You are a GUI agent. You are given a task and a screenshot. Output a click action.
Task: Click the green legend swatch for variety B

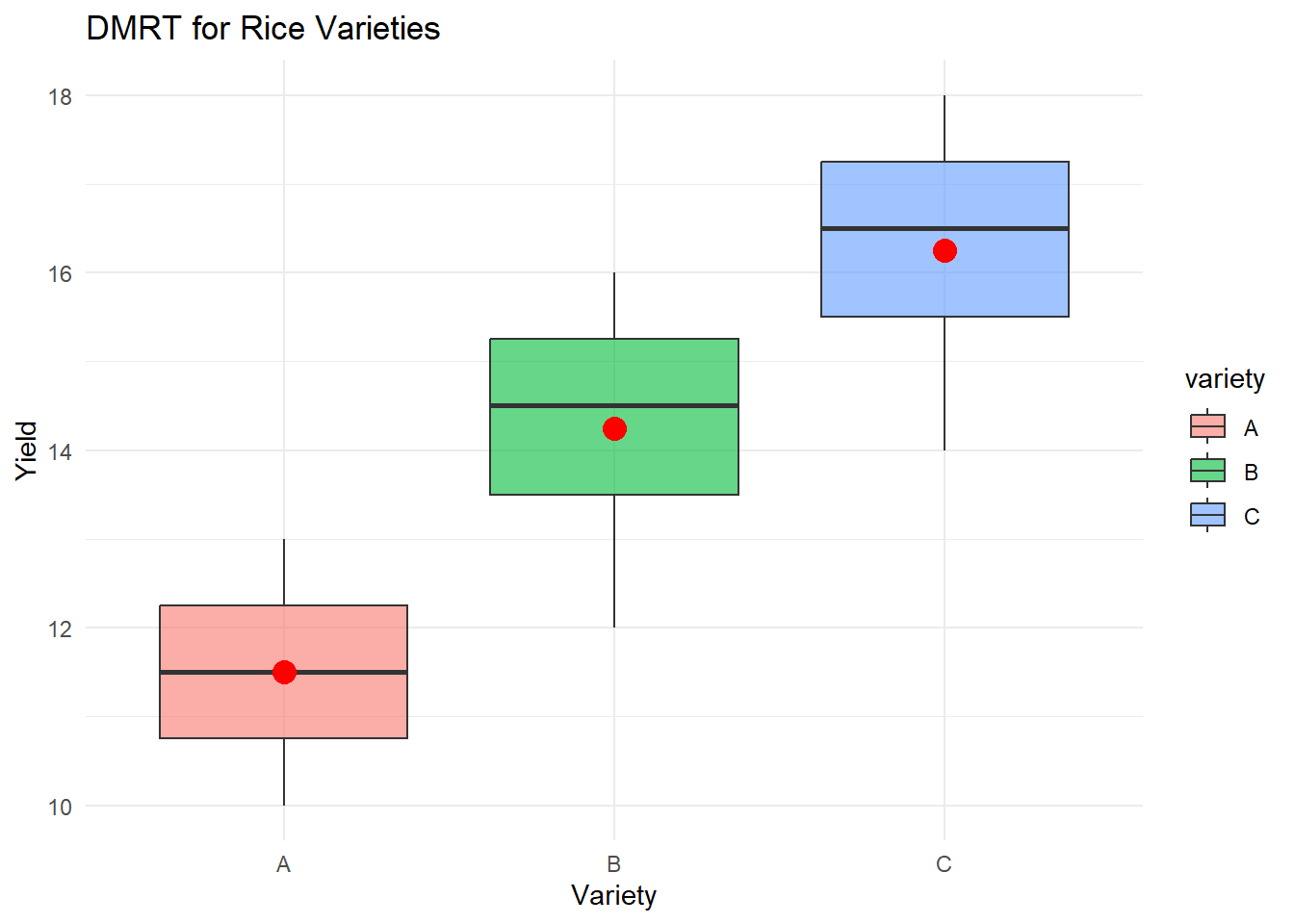(x=1207, y=471)
